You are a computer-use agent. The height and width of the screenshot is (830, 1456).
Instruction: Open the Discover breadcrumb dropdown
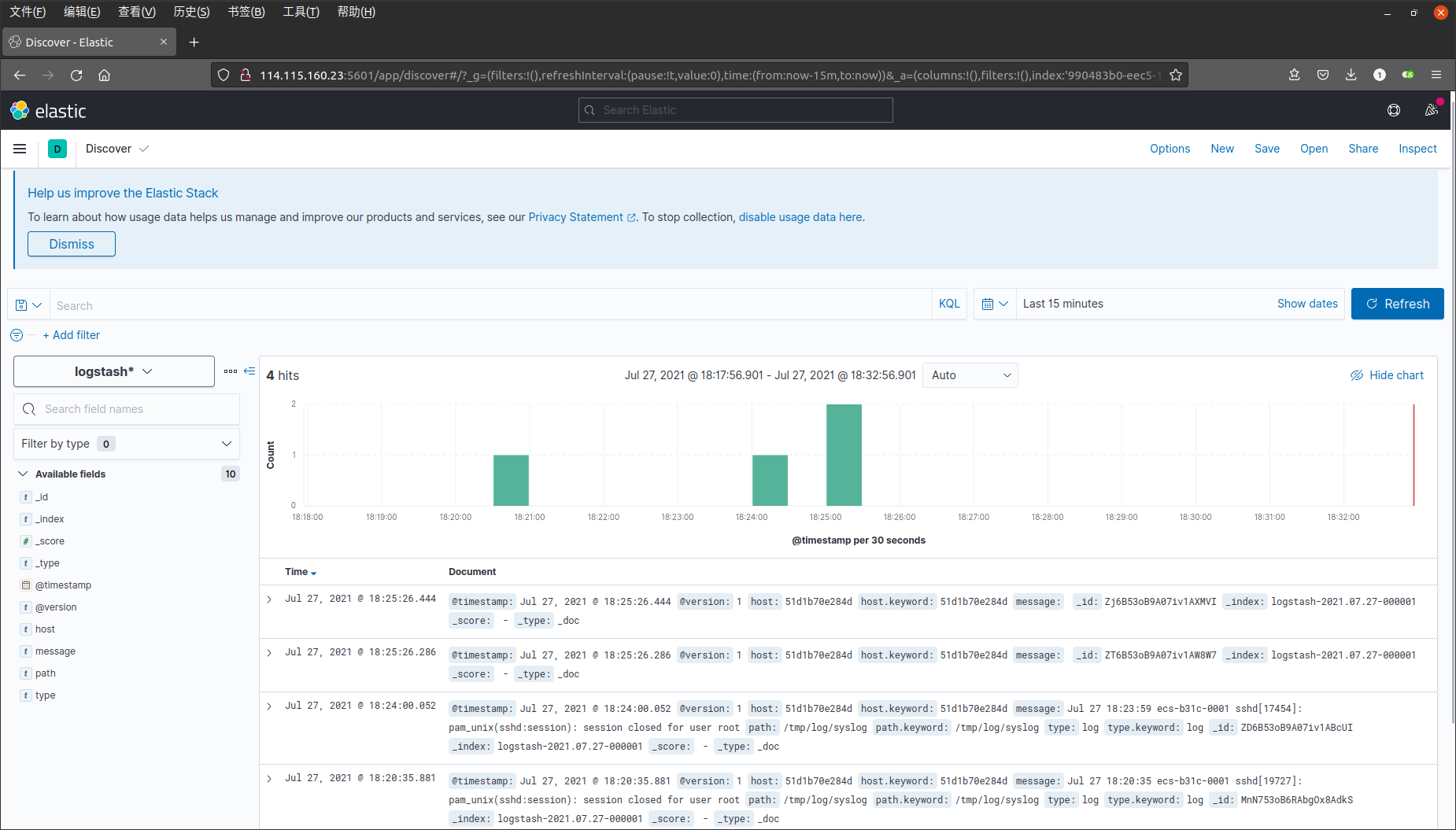(x=117, y=149)
